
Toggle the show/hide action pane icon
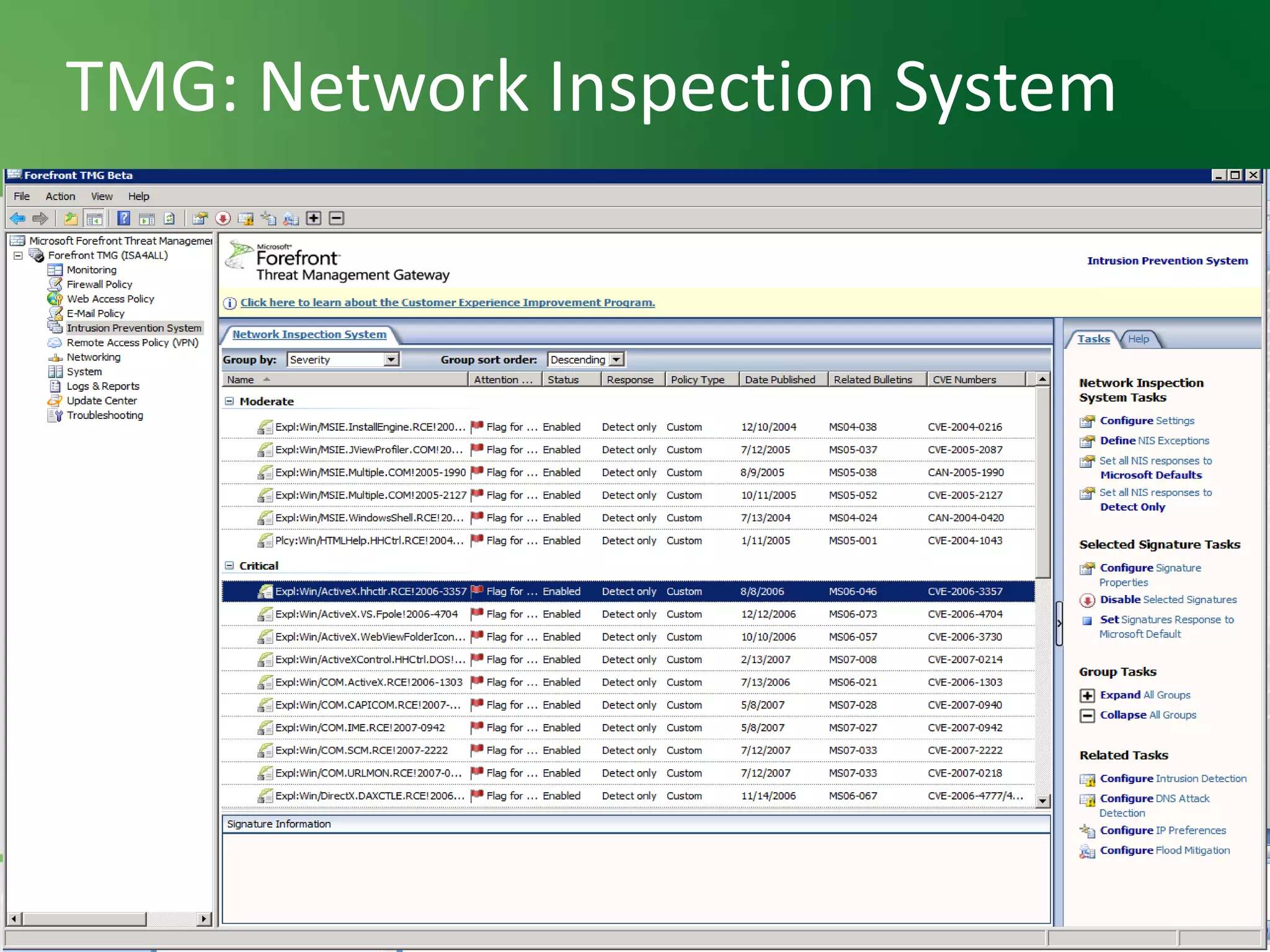click(x=147, y=218)
